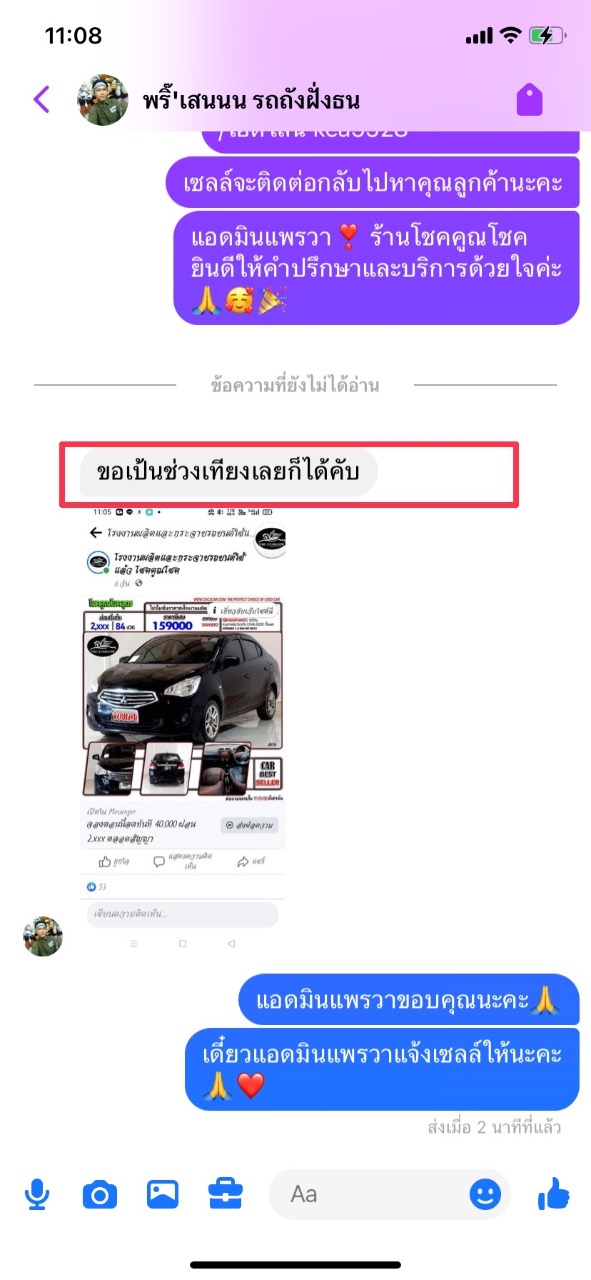Open the camera icon
Viewport: 591px width, 1280px height.
tap(99, 1193)
